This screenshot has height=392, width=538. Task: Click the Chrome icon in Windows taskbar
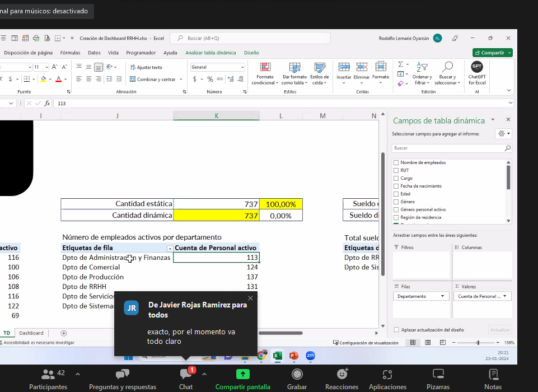coord(261,356)
